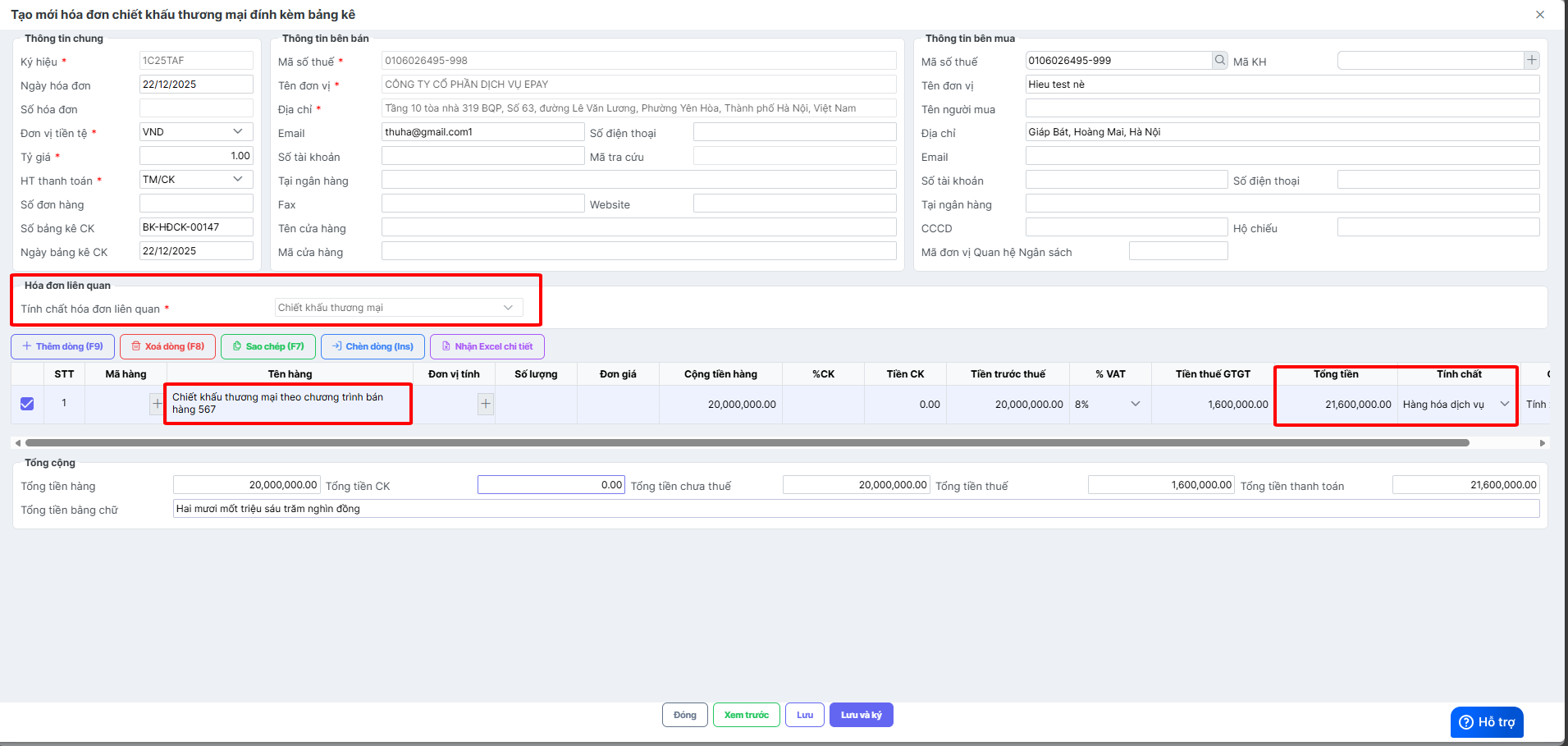
Task: Open the % VAT 8% dropdown
Action: coord(1135,404)
